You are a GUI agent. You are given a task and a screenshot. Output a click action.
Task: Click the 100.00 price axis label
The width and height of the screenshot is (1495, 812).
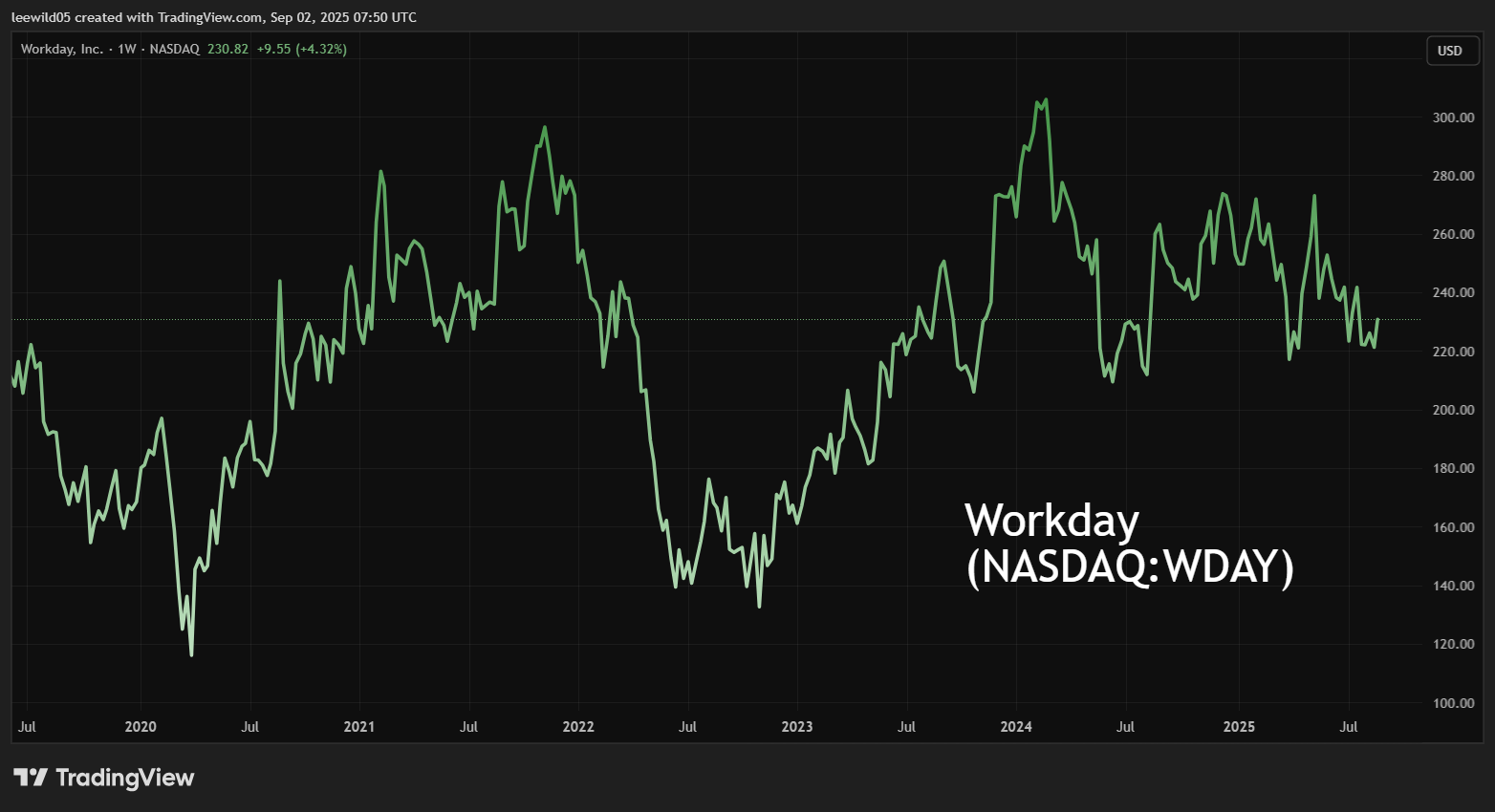tap(1453, 703)
